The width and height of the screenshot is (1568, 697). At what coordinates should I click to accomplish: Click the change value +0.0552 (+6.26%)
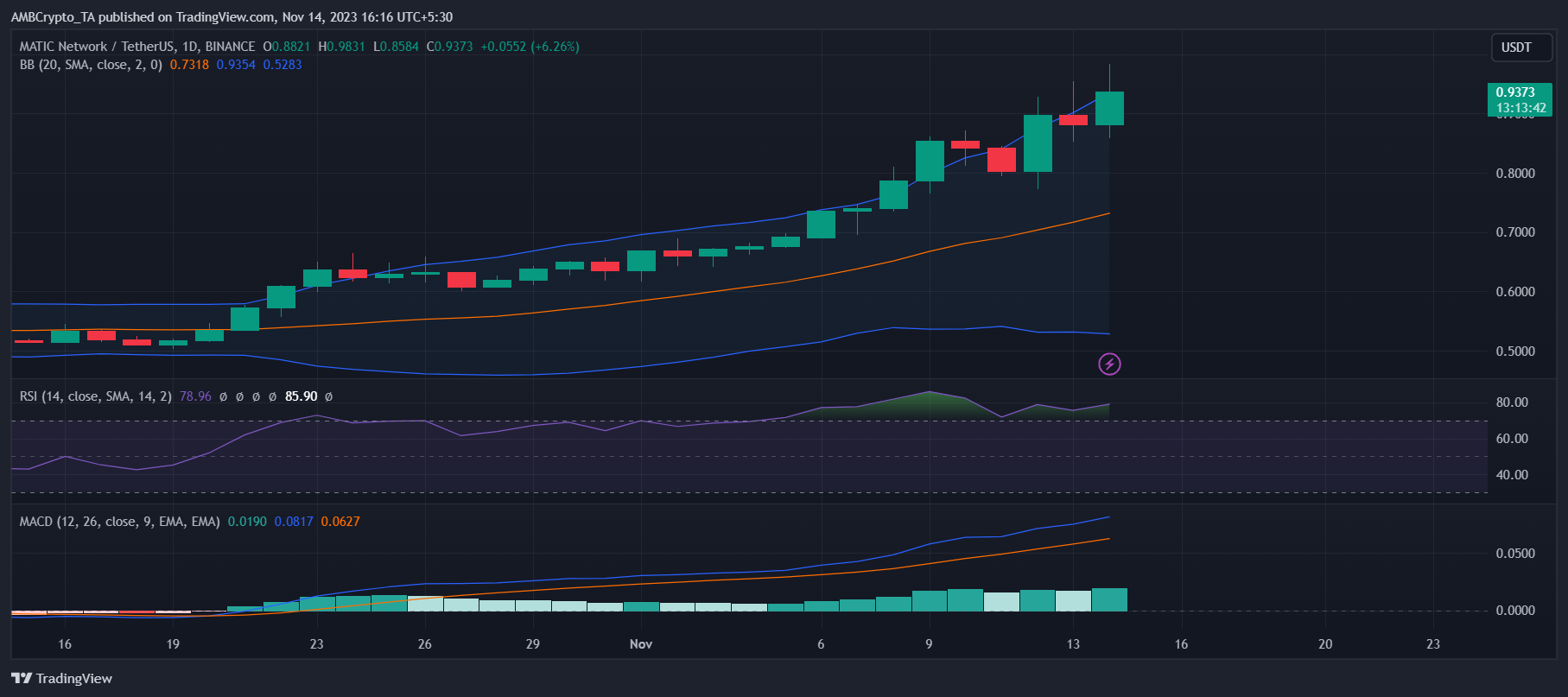[x=530, y=47]
